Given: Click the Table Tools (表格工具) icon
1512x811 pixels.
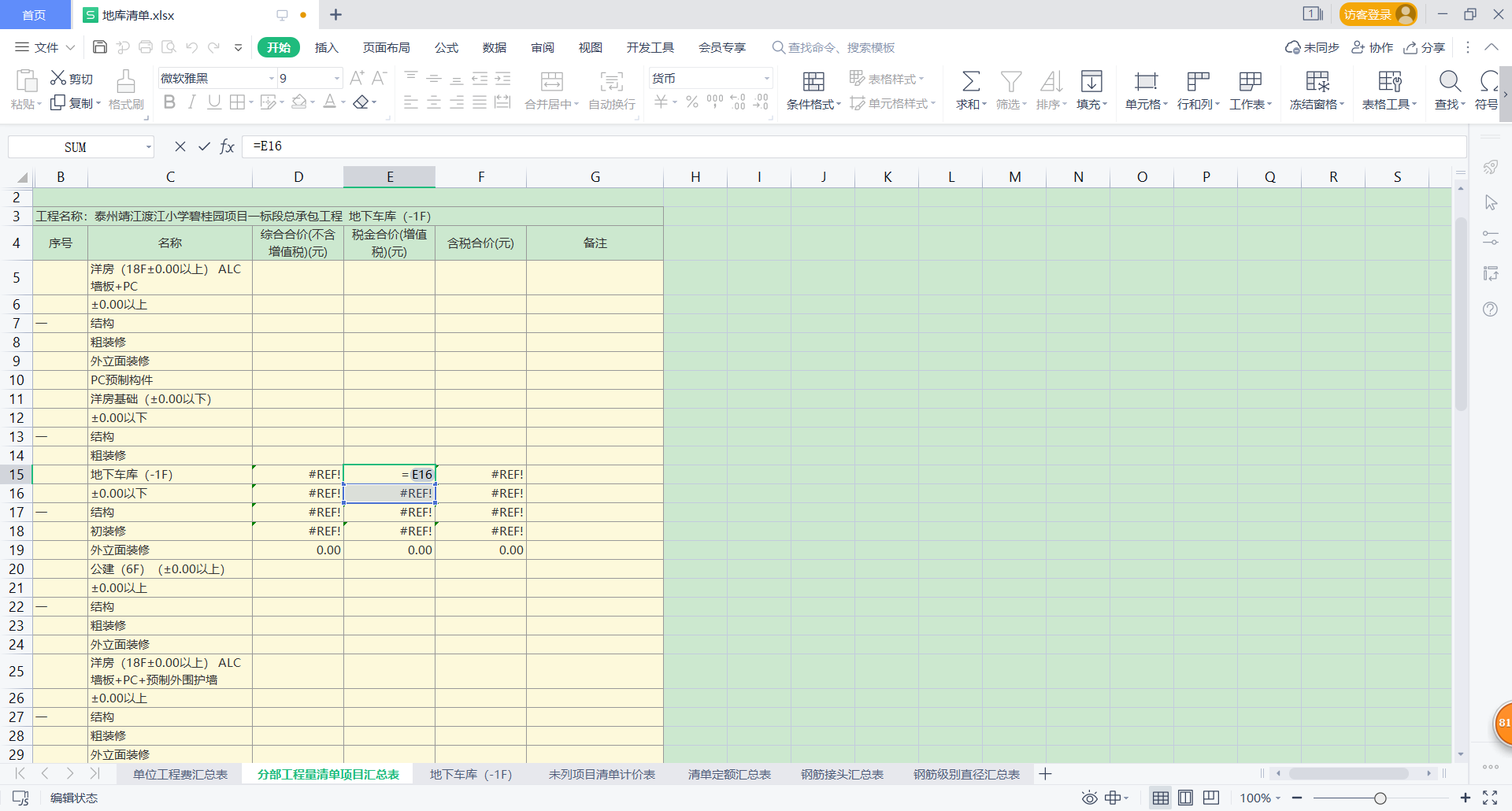Looking at the screenshot, I should click(1389, 81).
